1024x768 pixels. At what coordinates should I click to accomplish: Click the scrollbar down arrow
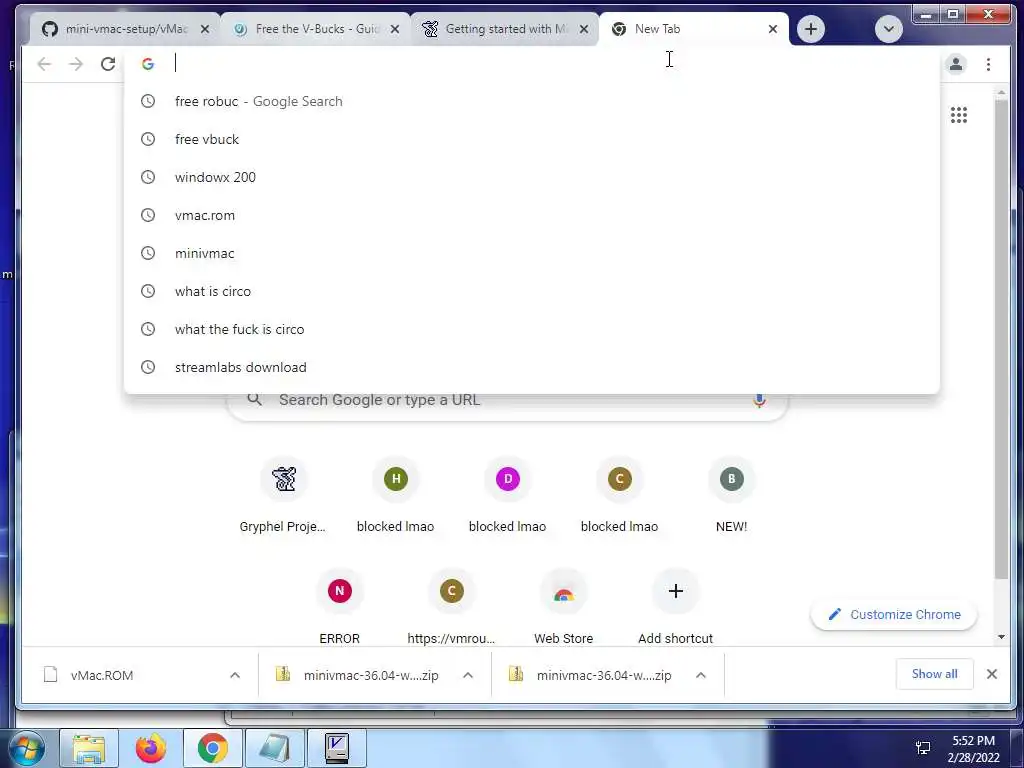pyautogui.click(x=1001, y=637)
